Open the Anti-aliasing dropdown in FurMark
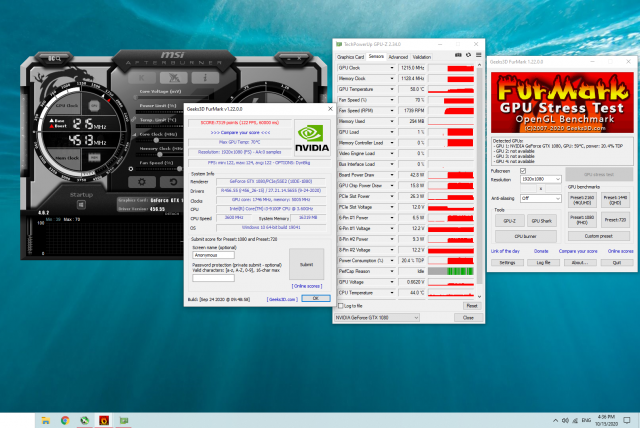Viewport: 640px width, 428px height. (x=541, y=198)
